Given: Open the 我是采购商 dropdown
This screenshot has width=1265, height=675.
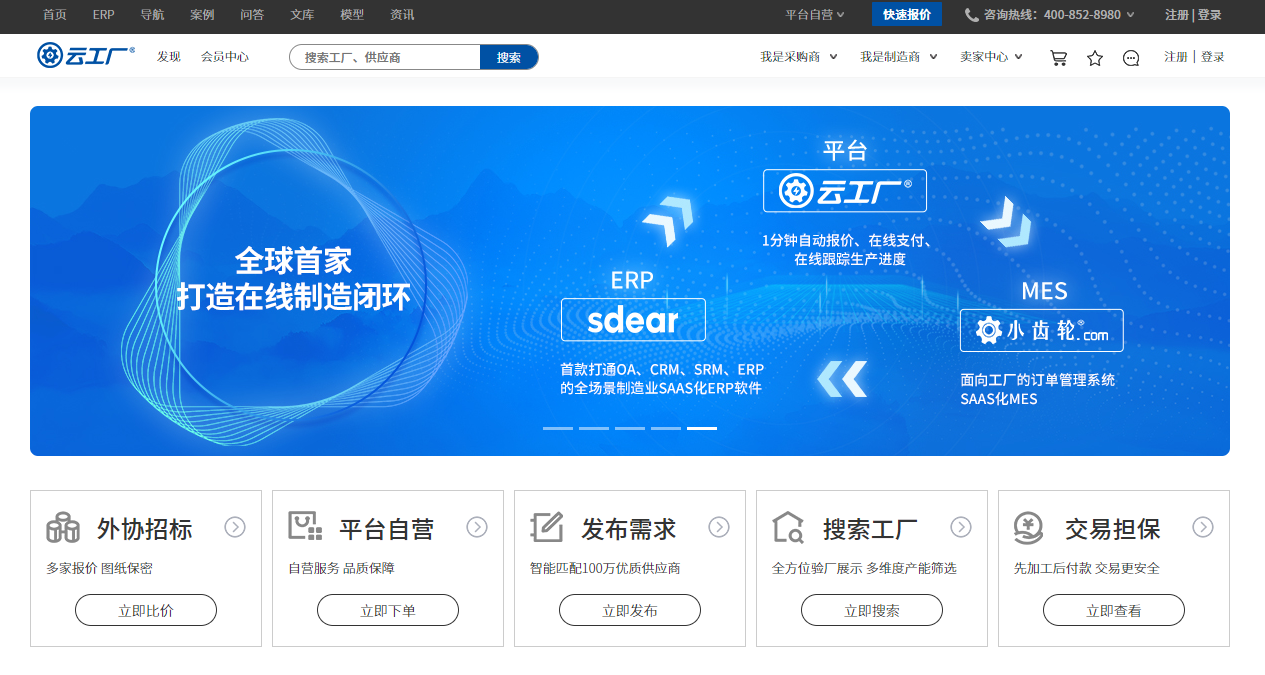Looking at the screenshot, I should pyautogui.click(x=798, y=57).
